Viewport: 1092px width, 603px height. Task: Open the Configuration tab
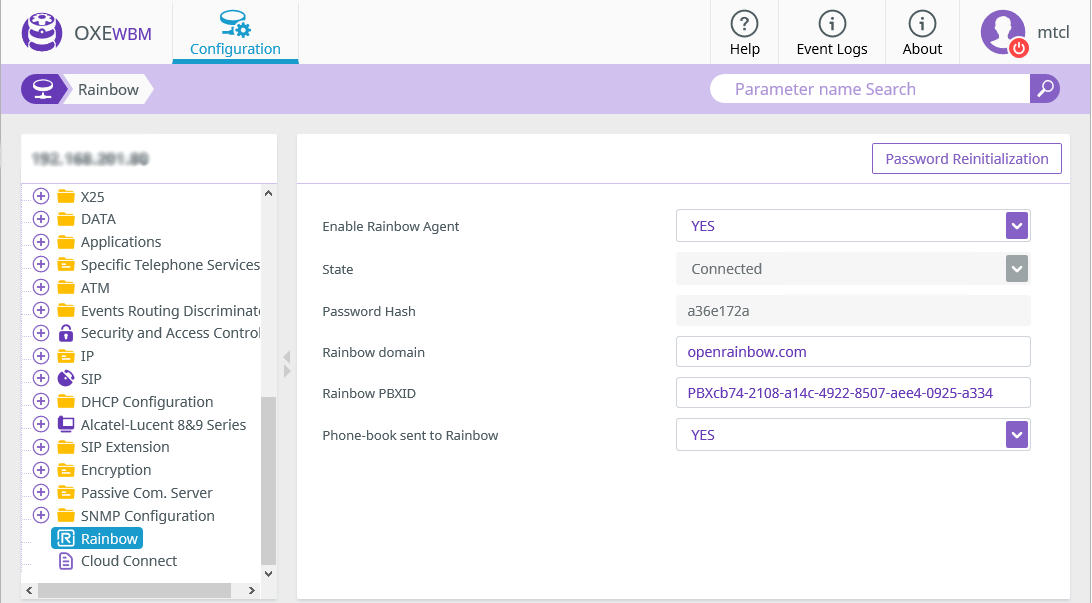tap(235, 32)
